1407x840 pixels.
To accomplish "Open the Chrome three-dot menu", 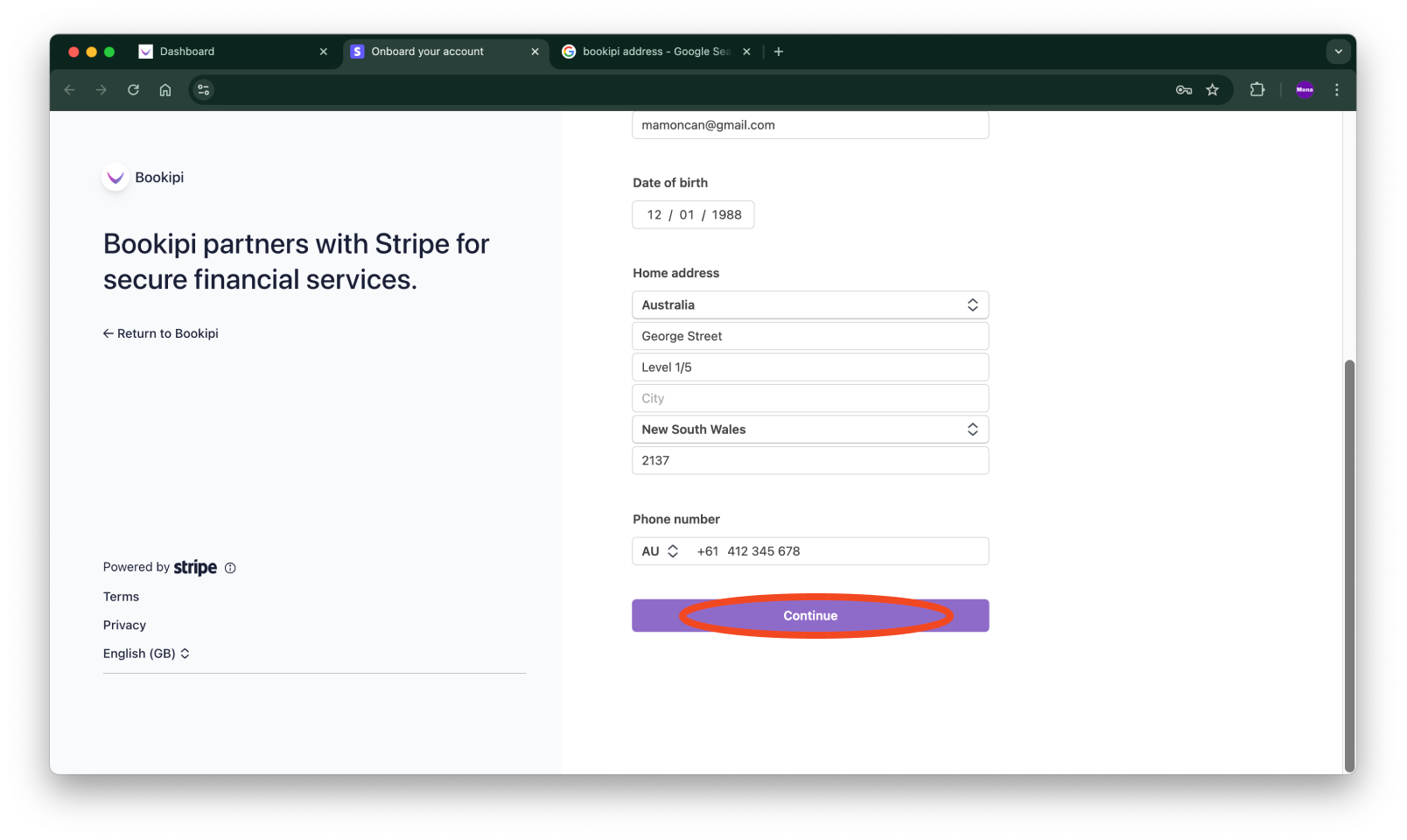I will point(1336,89).
